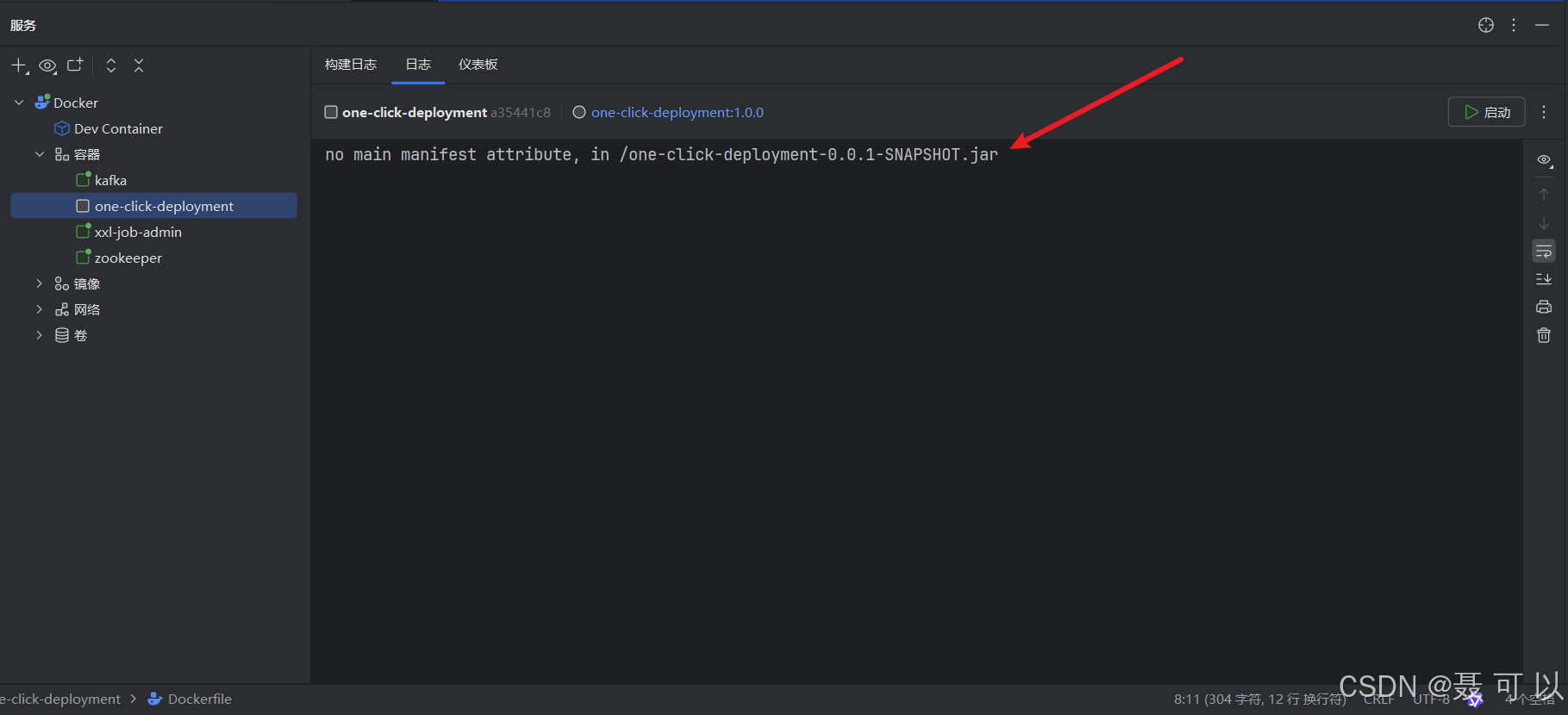Open the one-click-deployment:1.0.0 image link
This screenshot has height=715, width=1568.
(677, 112)
